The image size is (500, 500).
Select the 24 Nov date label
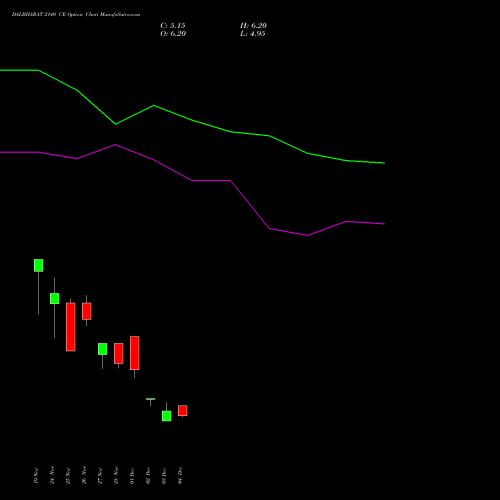point(52,475)
